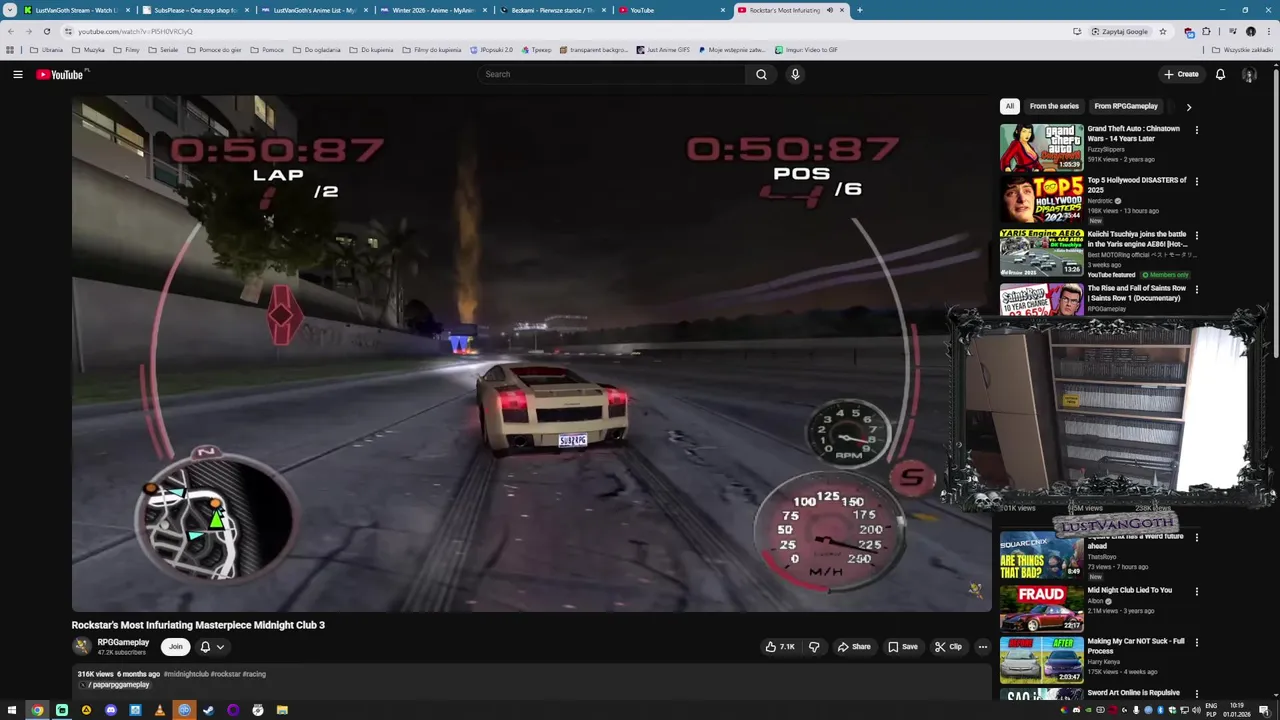Switch to the Winter 2026 Anime tab

tap(433, 10)
